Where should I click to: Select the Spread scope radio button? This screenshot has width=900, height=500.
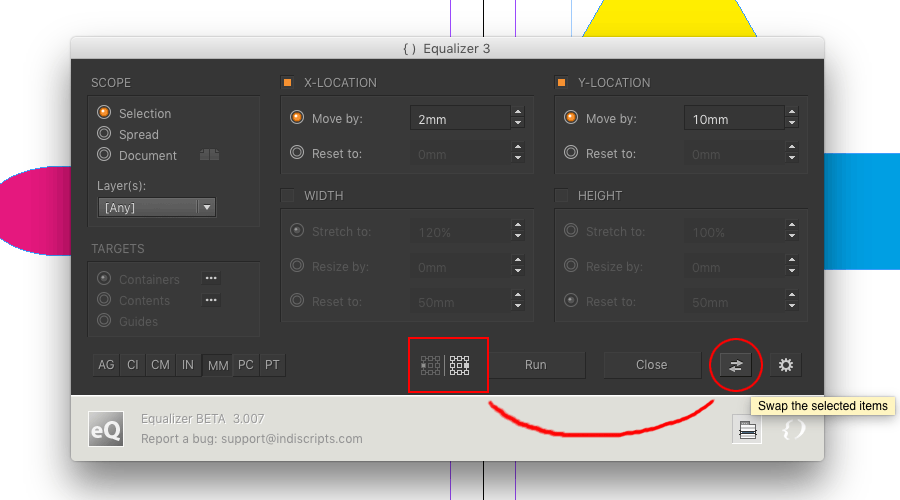[104, 134]
